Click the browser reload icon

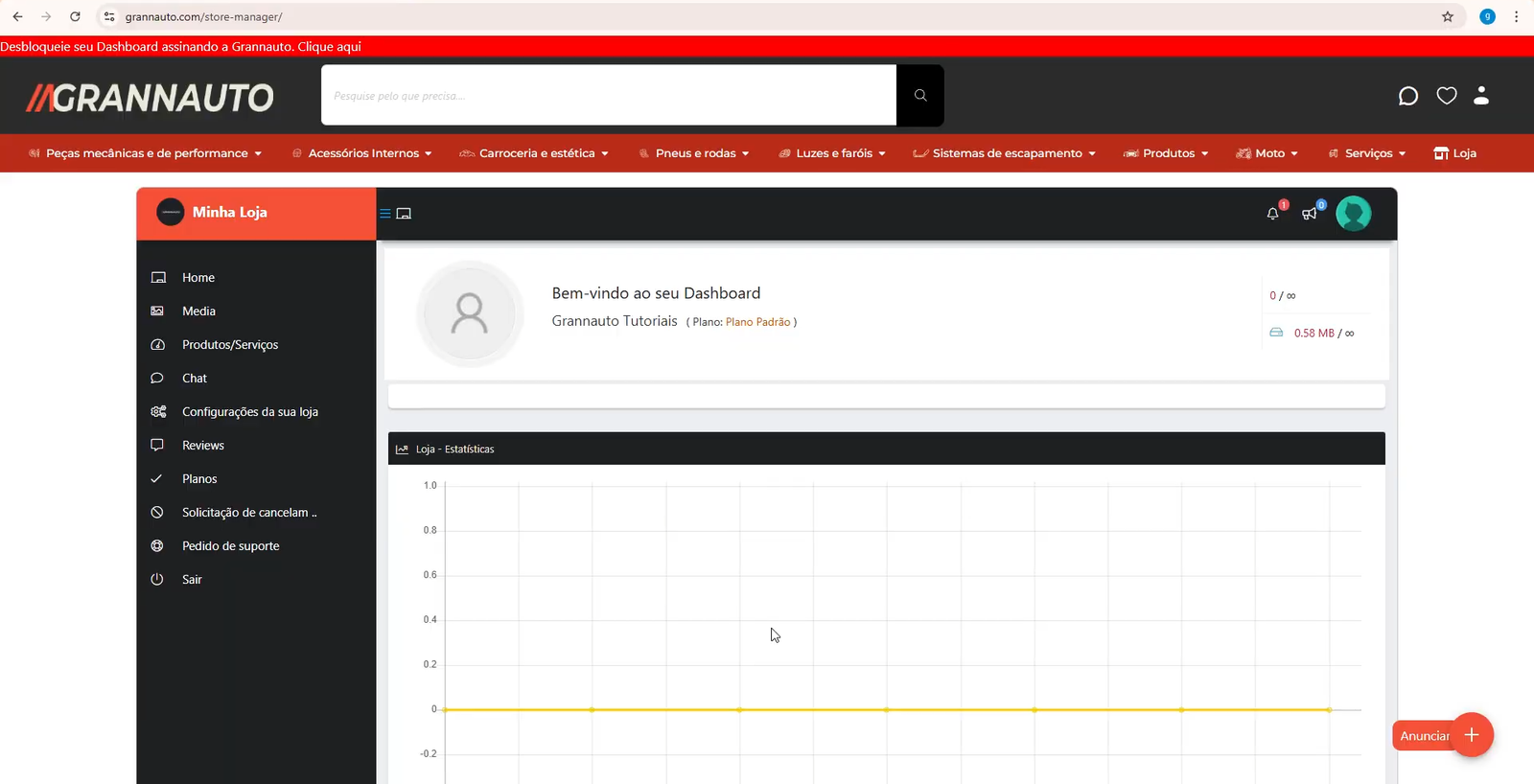75,16
